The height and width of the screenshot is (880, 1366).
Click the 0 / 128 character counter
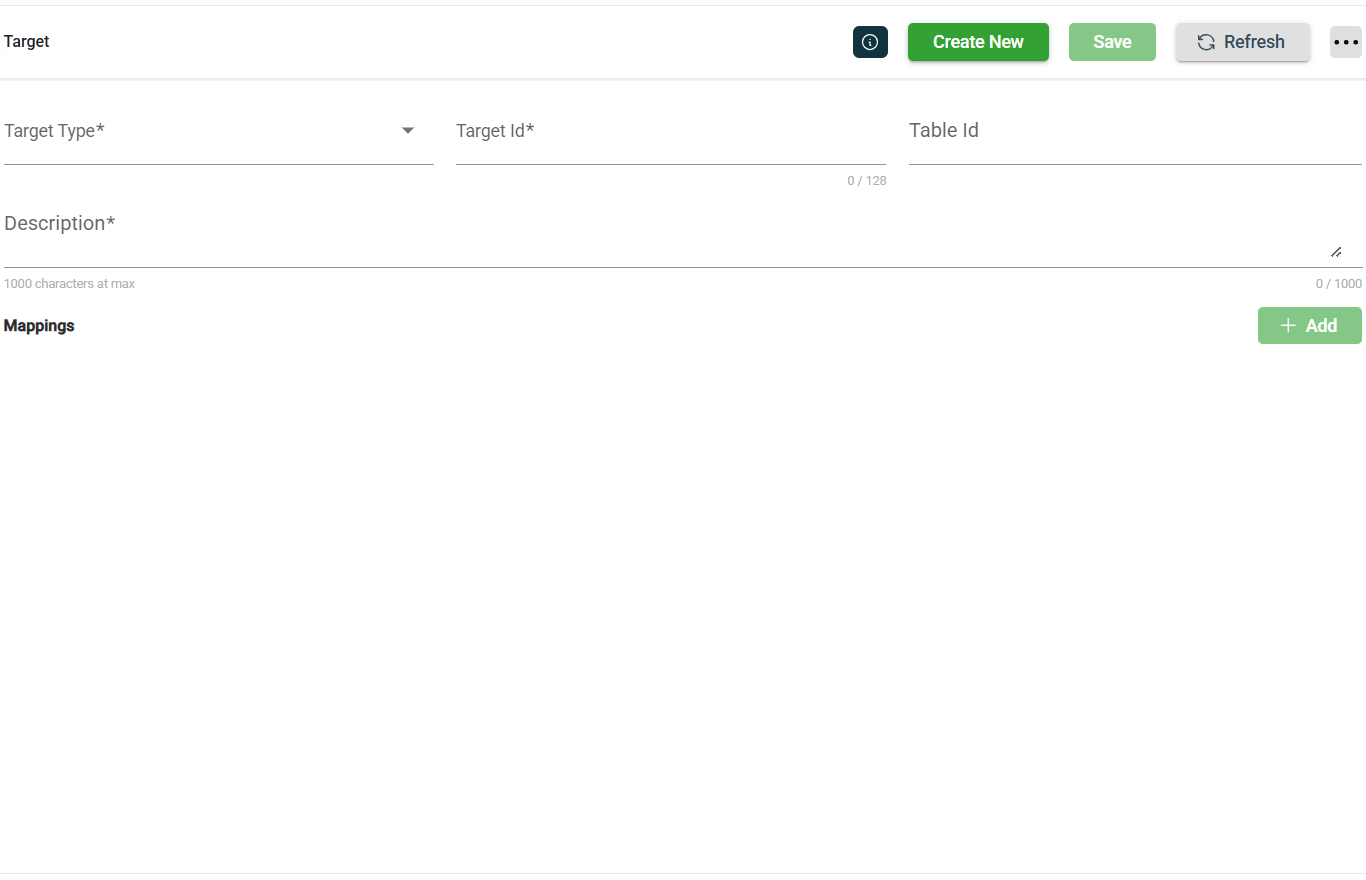[x=866, y=181]
